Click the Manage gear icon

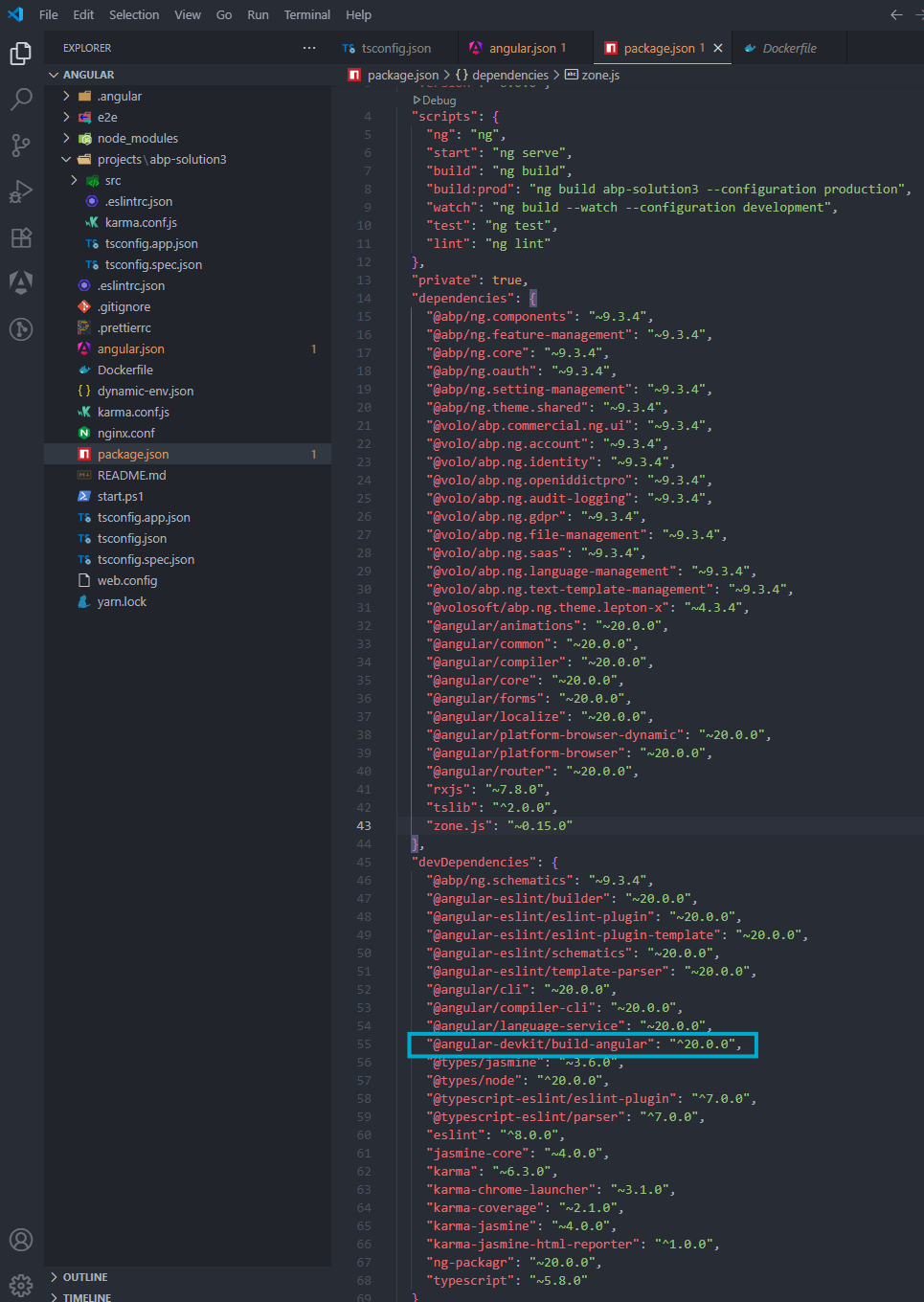tap(21, 1285)
